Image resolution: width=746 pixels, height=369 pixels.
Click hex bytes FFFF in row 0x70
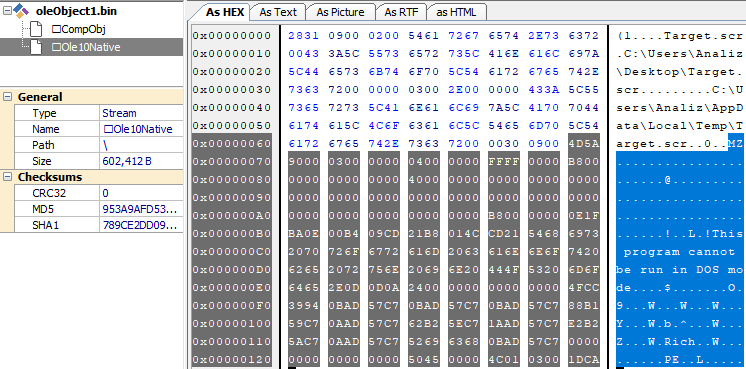tap(504, 162)
